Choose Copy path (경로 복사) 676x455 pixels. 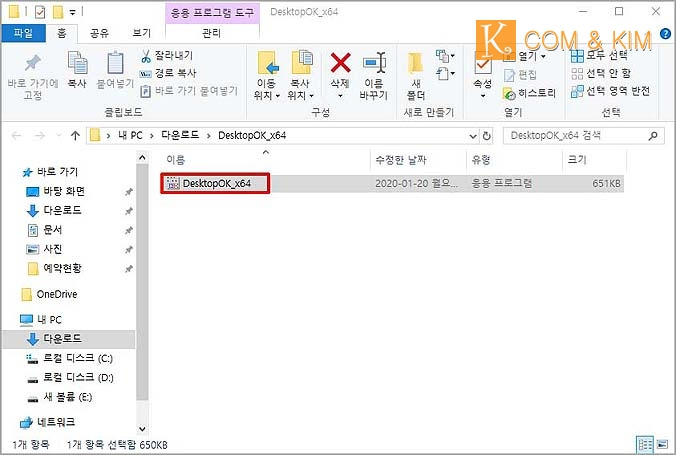click(168, 73)
